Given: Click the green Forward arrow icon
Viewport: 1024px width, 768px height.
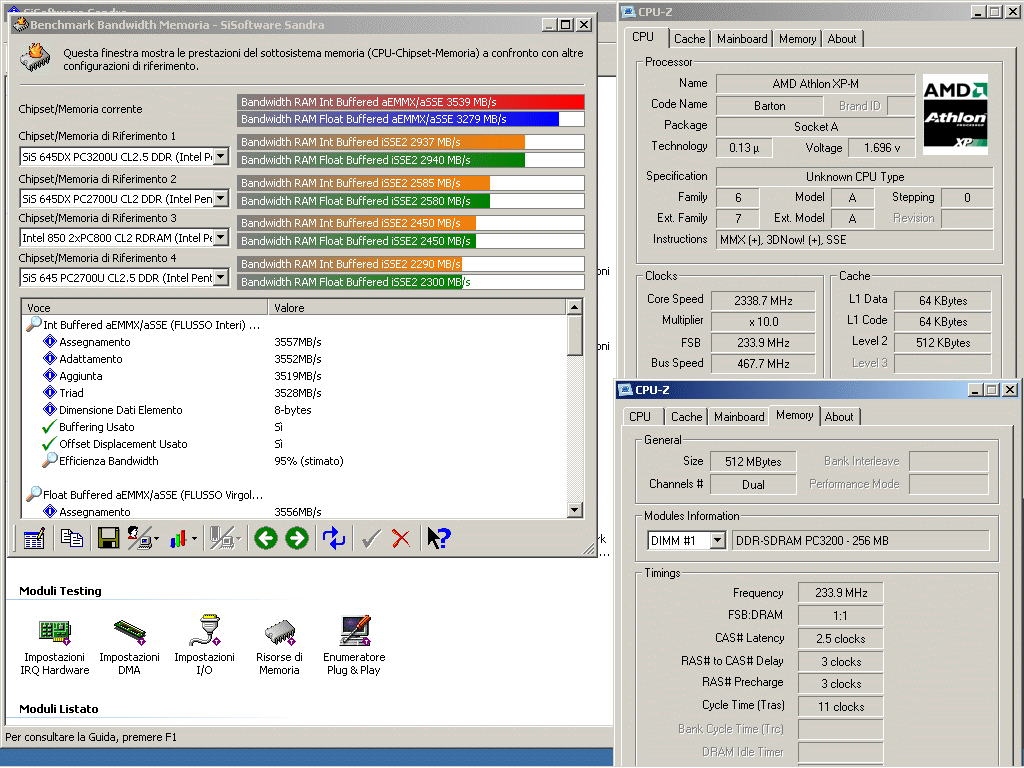Looking at the screenshot, I should (x=296, y=539).
